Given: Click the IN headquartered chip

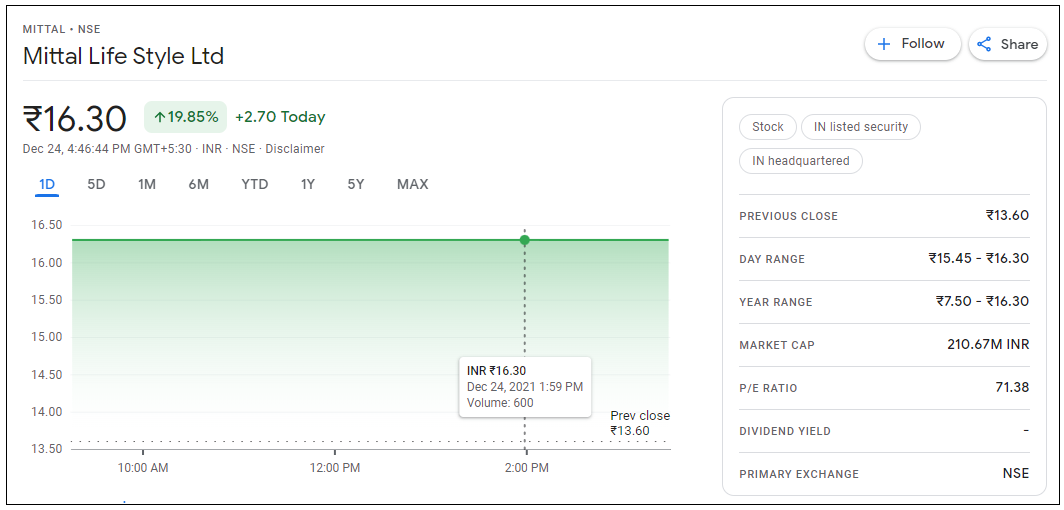Looking at the screenshot, I should [x=801, y=161].
